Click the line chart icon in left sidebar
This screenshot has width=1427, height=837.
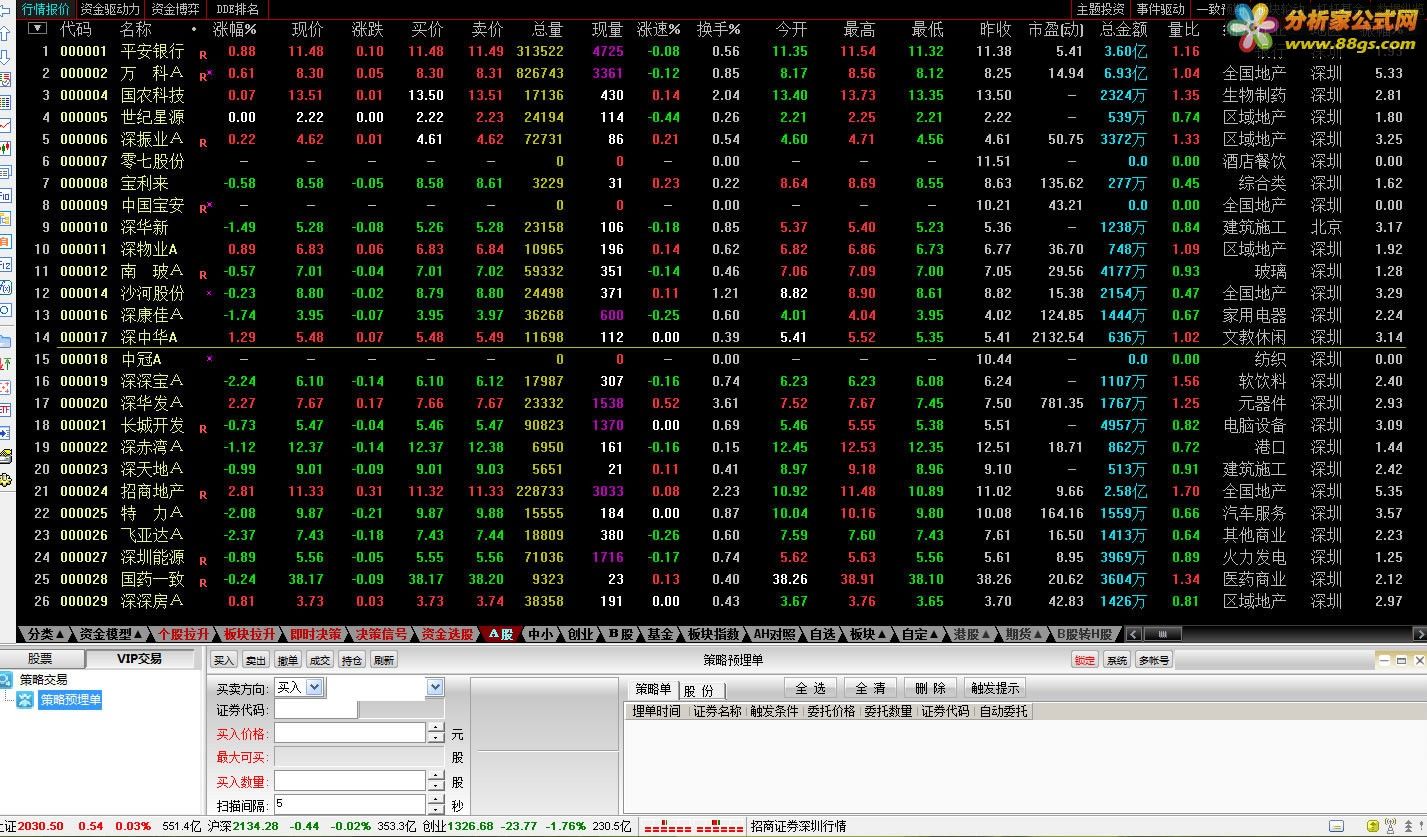pos(6,125)
